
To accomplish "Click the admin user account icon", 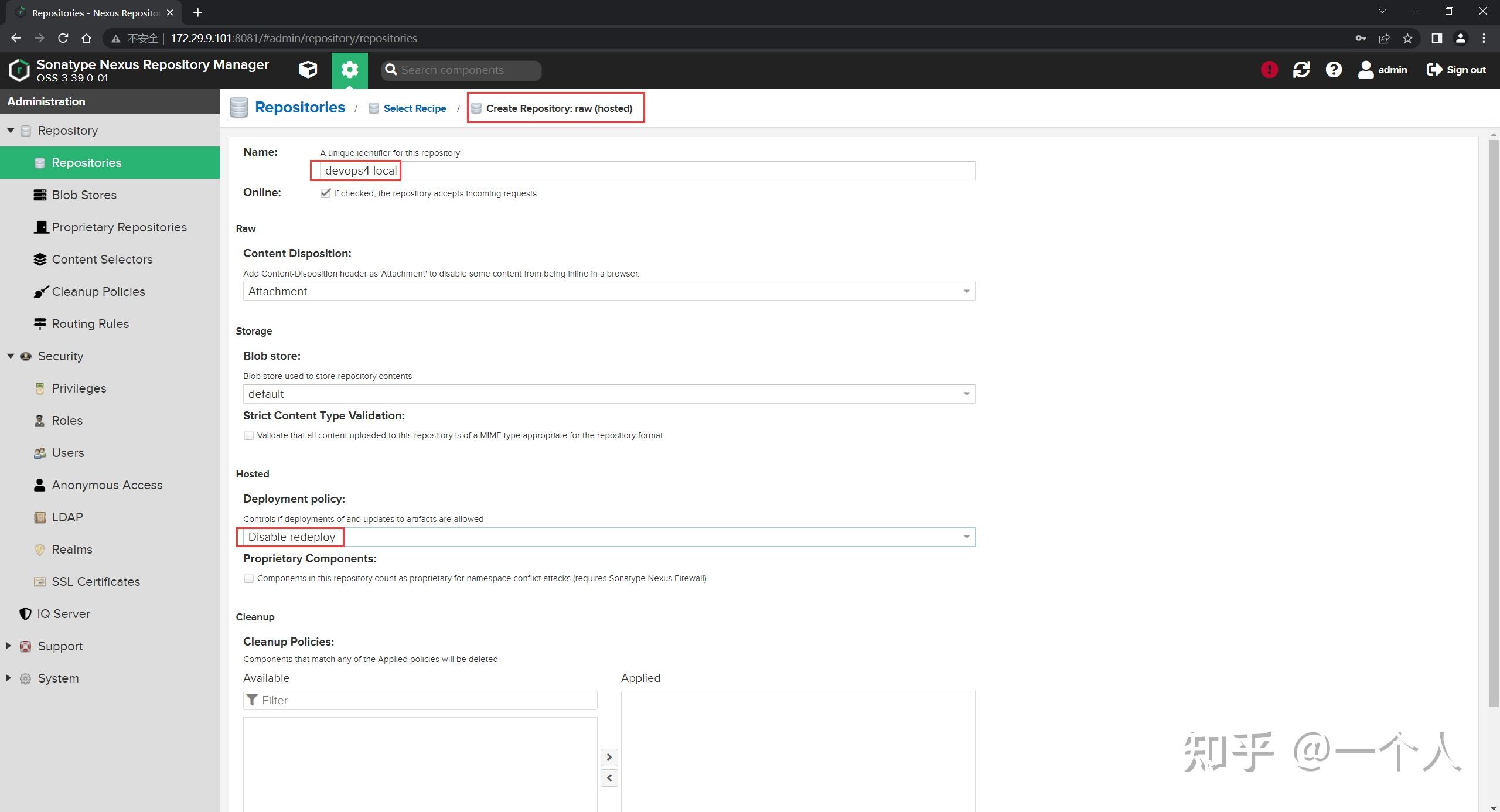I will point(1366,70).
